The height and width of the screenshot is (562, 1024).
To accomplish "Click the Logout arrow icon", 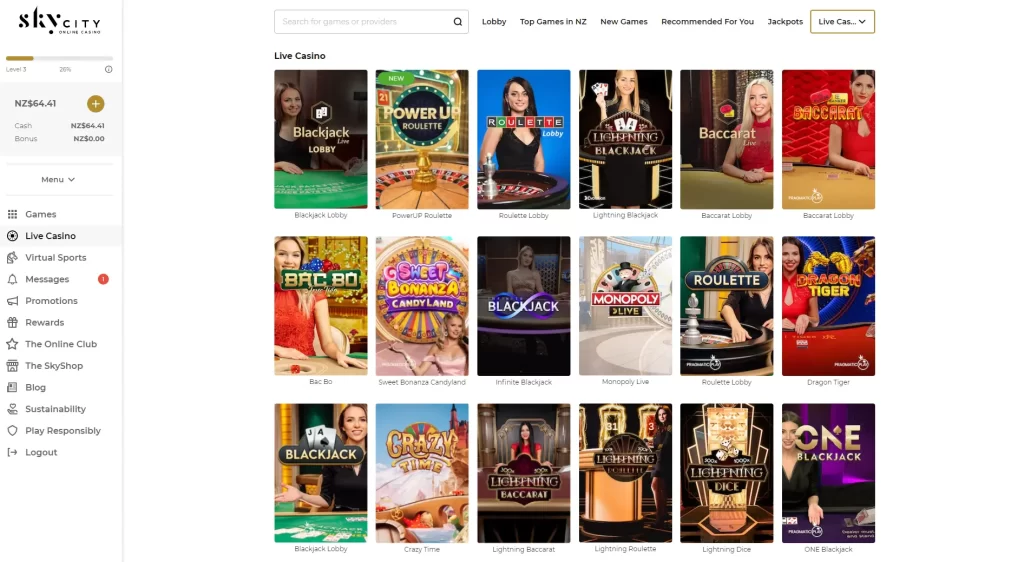I will tap(12, 452).
